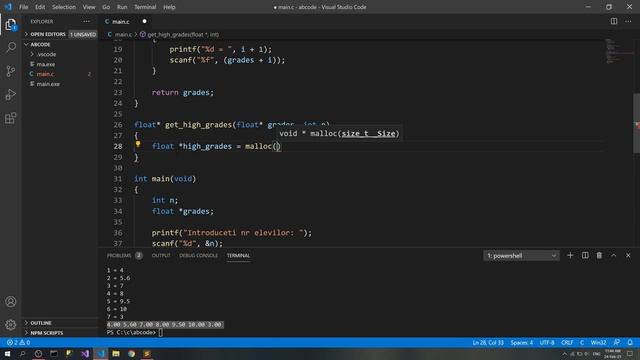This screenshot has width=640, height=360.
Task: Click the unsaved dot on main.c tab
Action: coord(144,21)
